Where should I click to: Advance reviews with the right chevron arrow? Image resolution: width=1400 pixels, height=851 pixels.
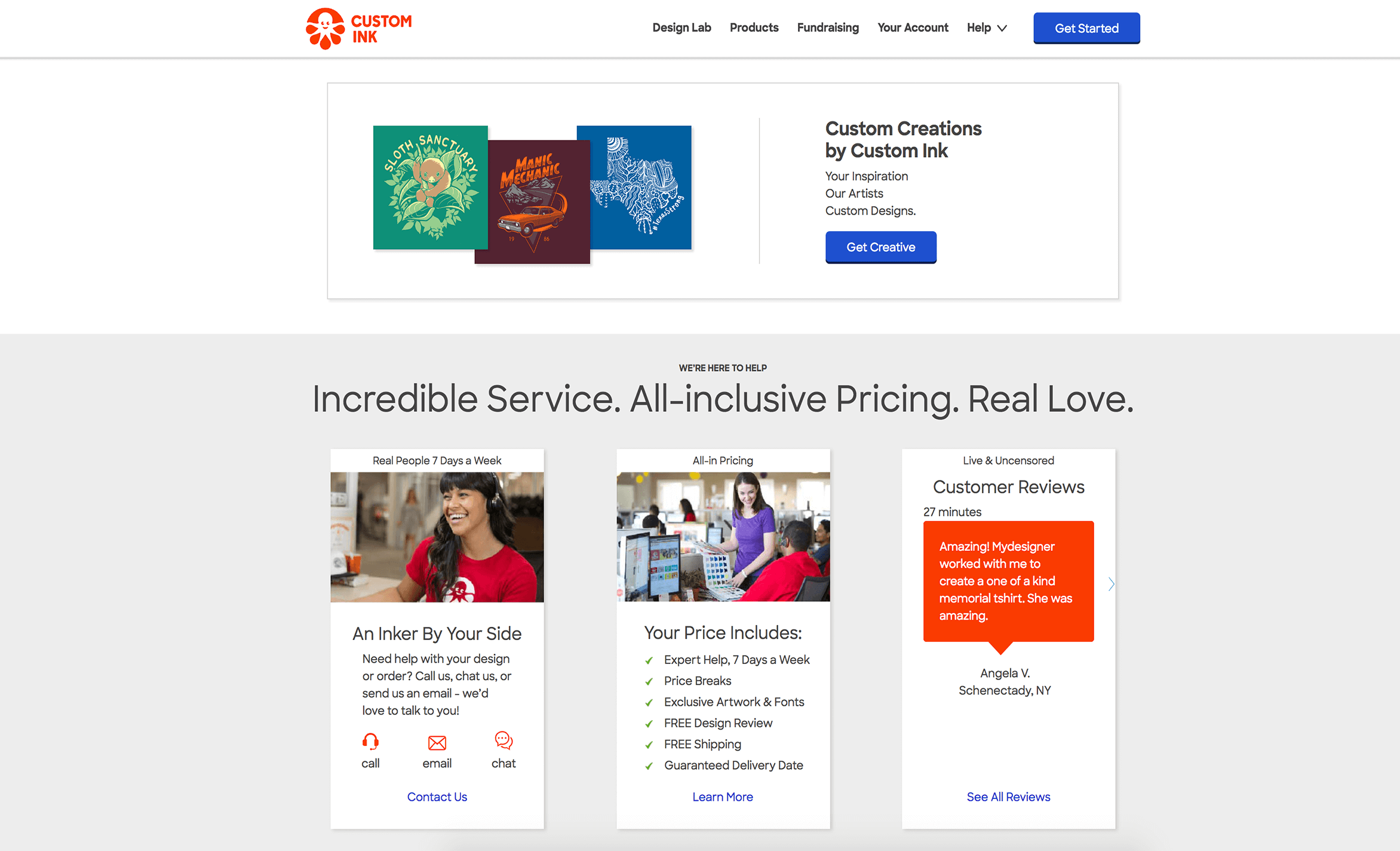point(1111,584)
